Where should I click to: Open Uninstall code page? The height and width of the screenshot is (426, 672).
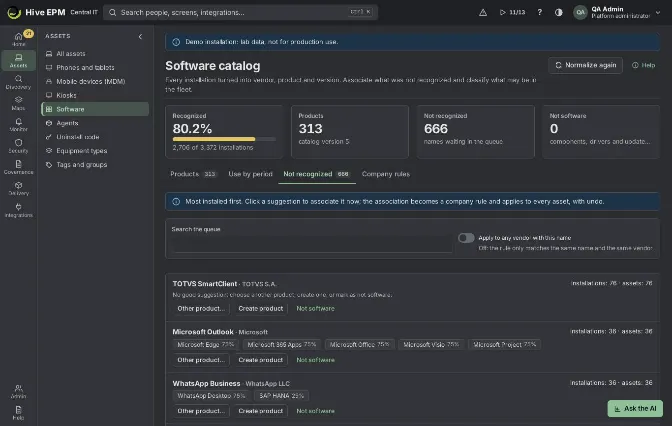(95, 137)
